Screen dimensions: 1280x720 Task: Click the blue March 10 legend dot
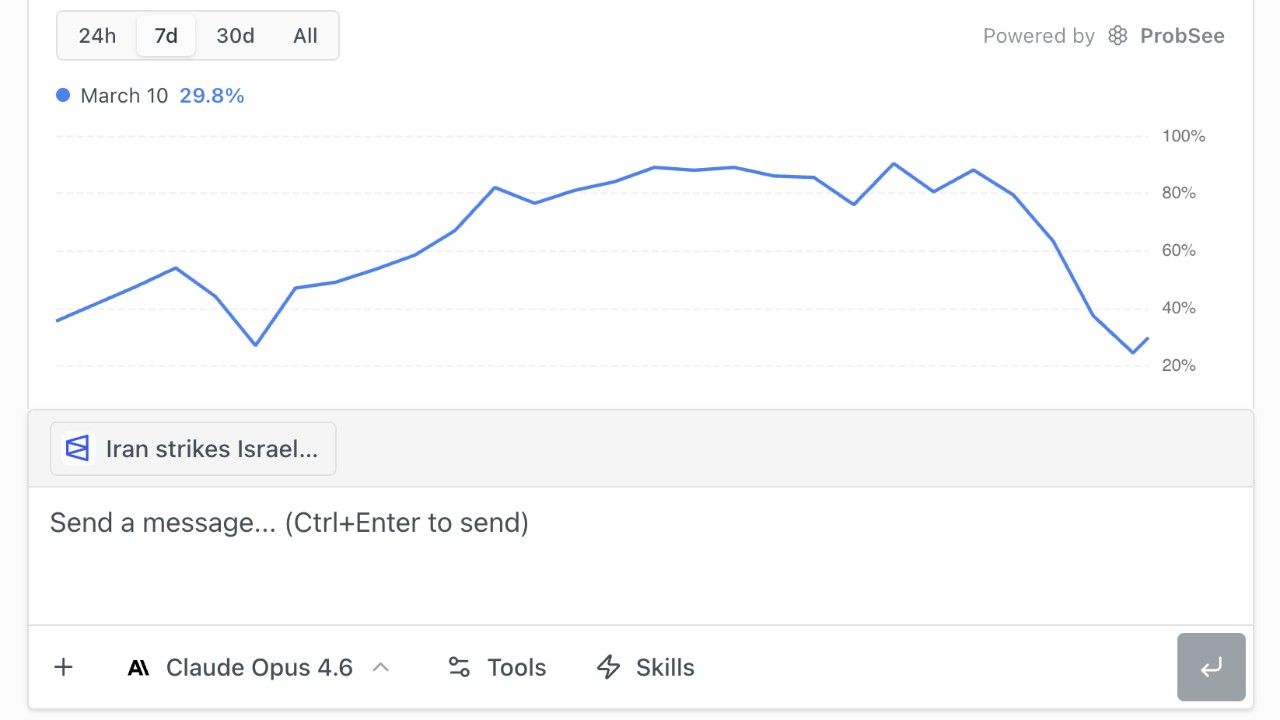coord(63,95)
